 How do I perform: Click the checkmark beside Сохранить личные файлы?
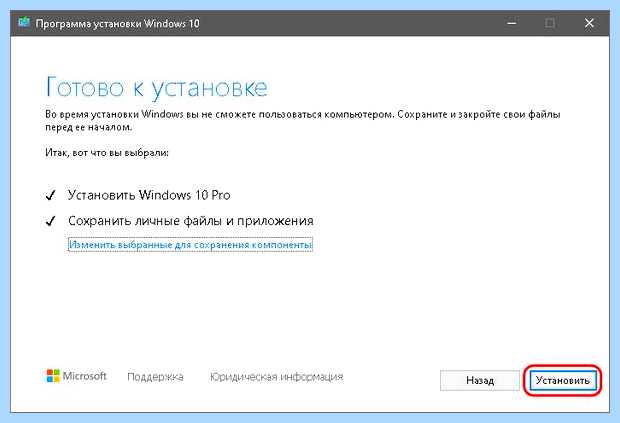click(x=51, y=221)
